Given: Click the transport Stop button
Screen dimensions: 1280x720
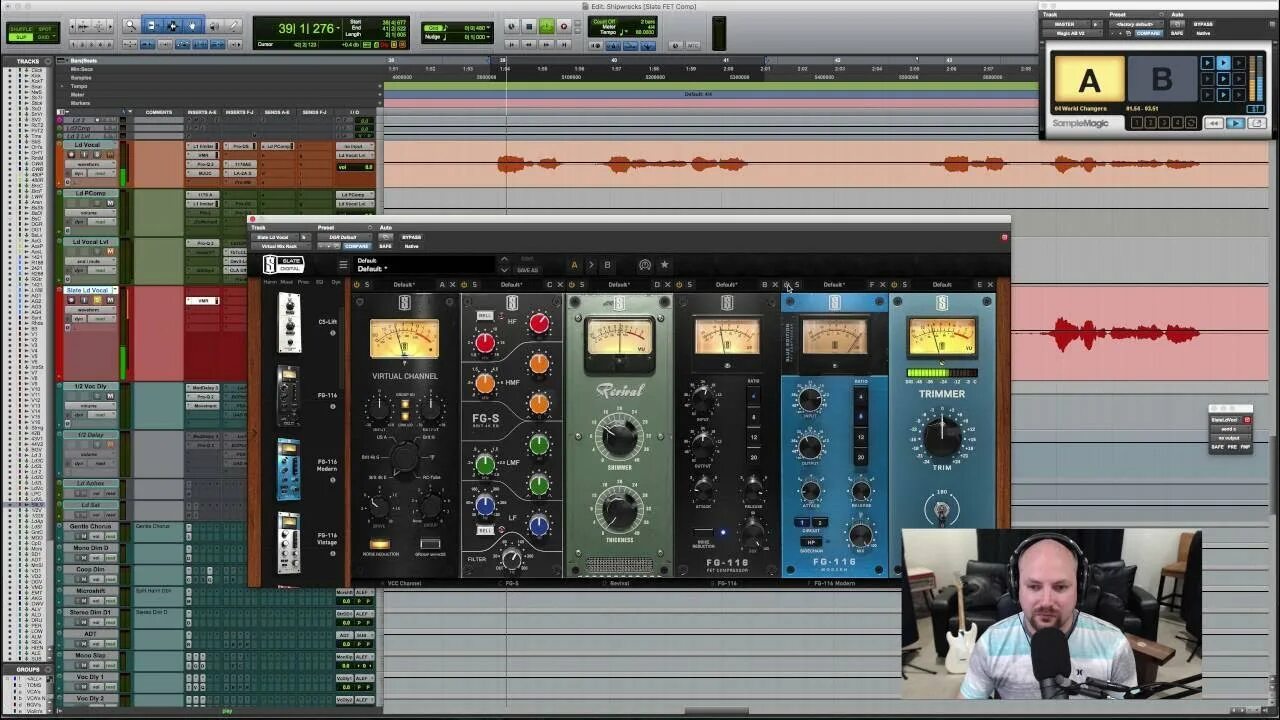Looking at the screenshot, I should [529, 27].
